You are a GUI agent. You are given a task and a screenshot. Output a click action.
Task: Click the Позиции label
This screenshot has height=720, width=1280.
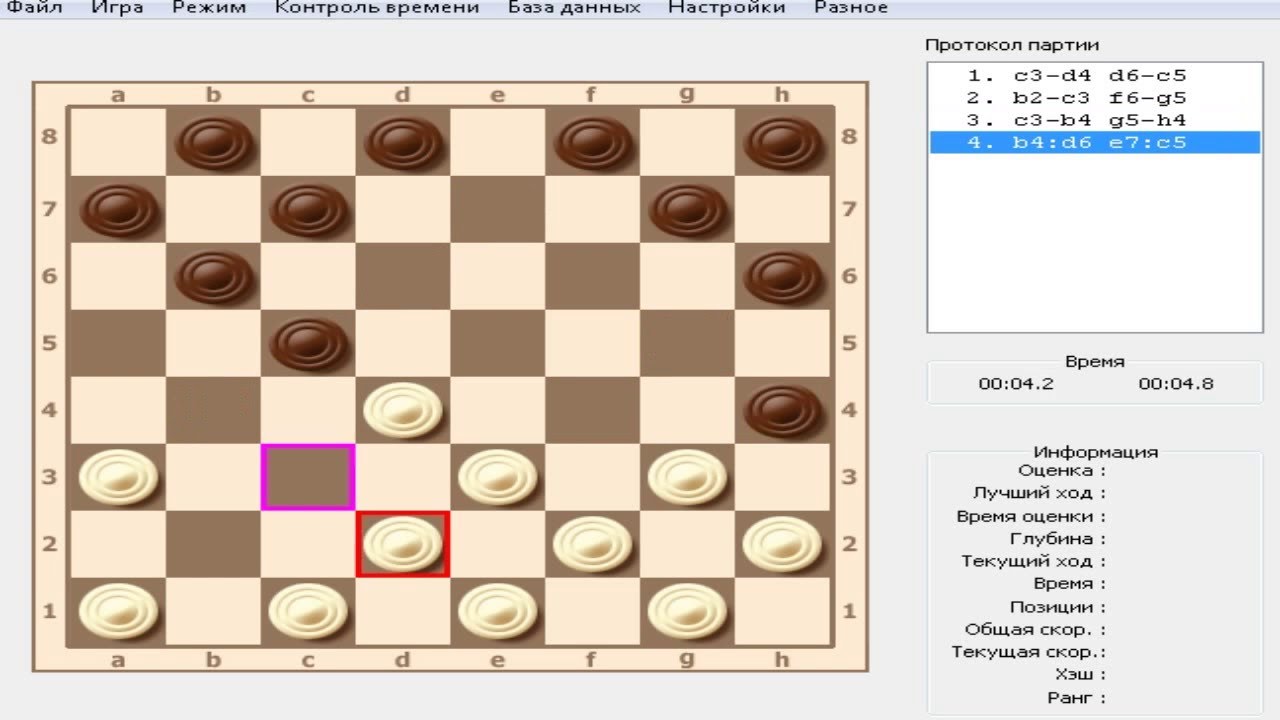coord(1058,607)
